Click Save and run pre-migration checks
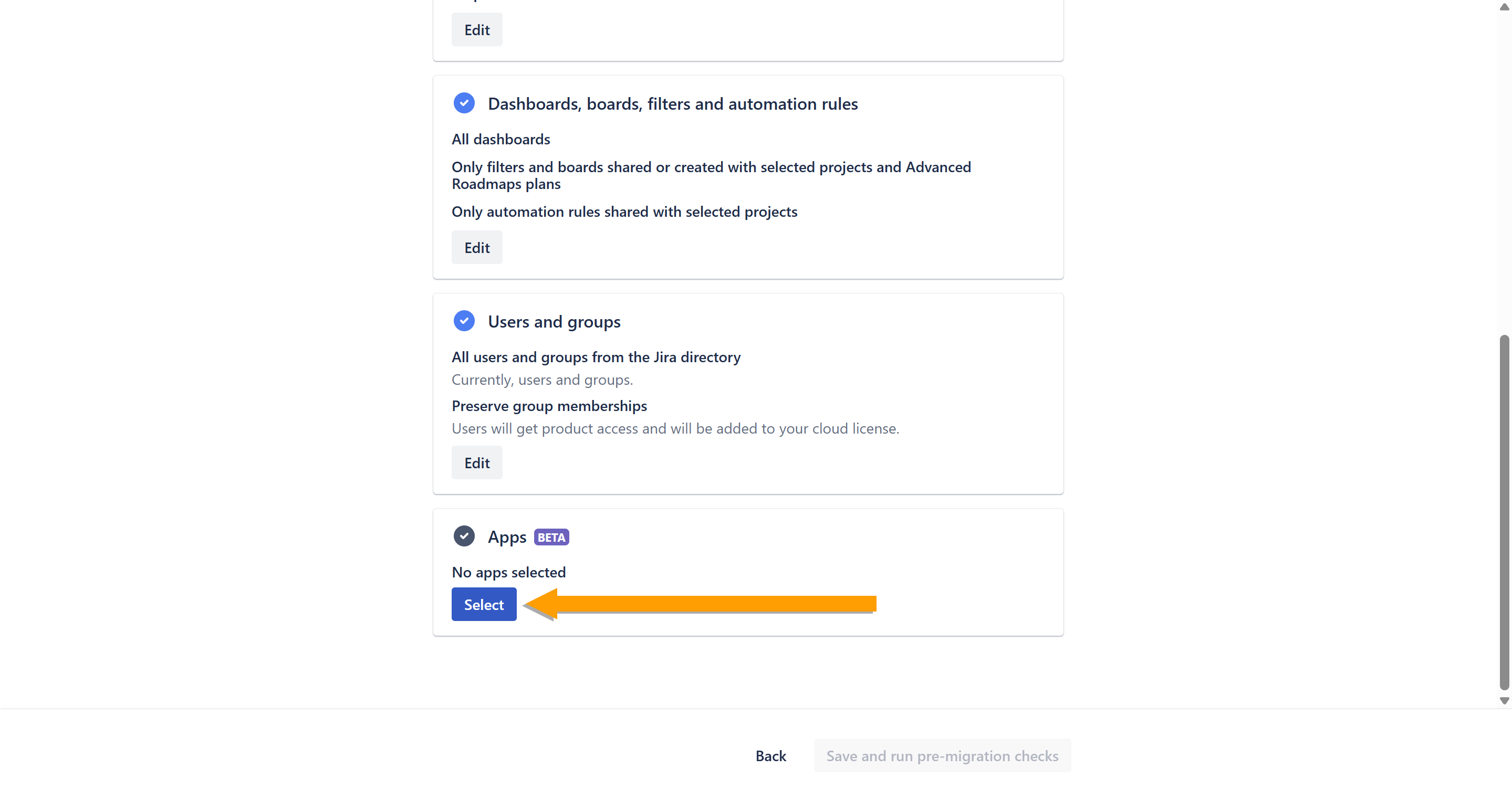1512x800 pixels. [942, 755]
